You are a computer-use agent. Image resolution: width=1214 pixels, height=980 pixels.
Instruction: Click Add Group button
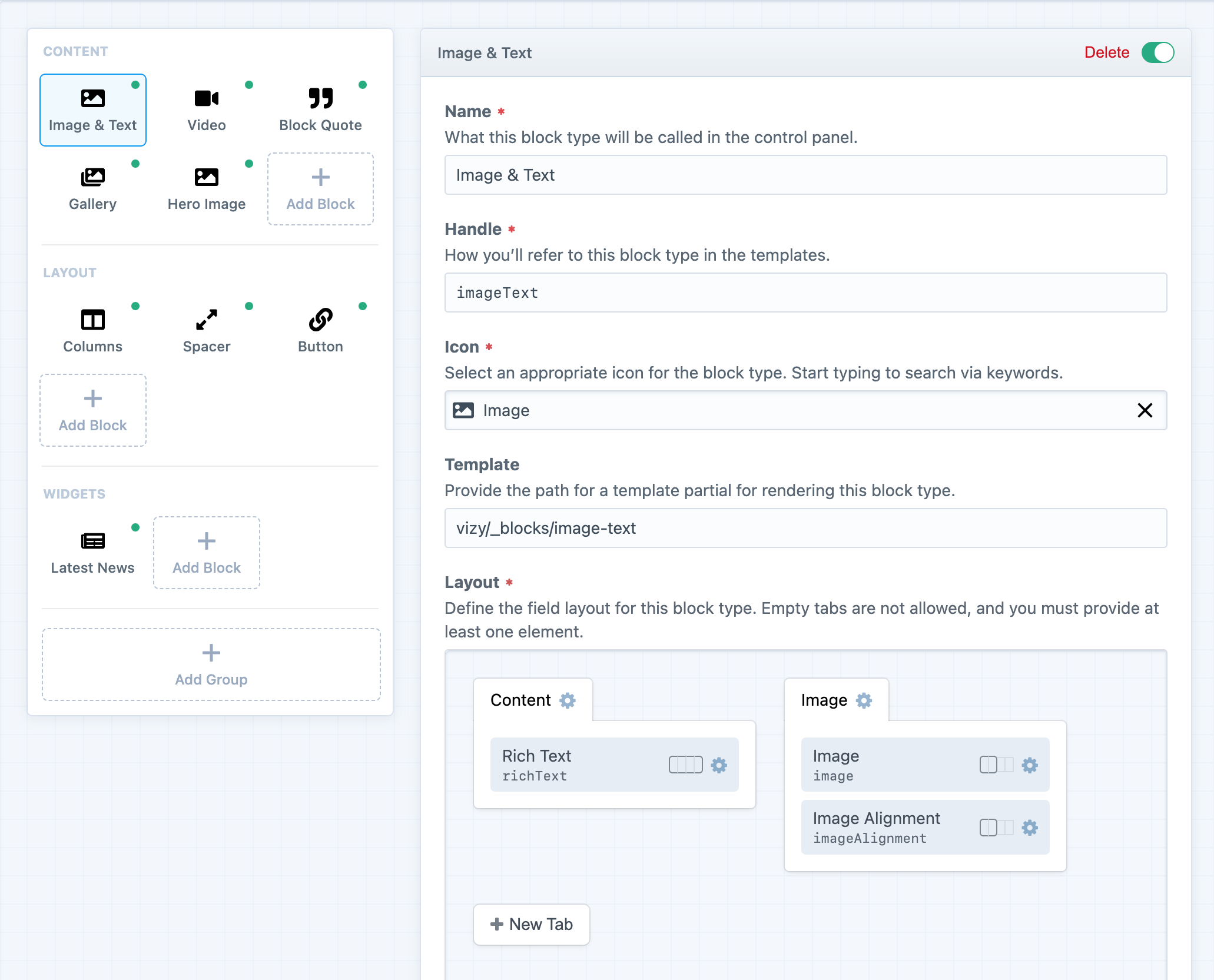coord(211,665)
